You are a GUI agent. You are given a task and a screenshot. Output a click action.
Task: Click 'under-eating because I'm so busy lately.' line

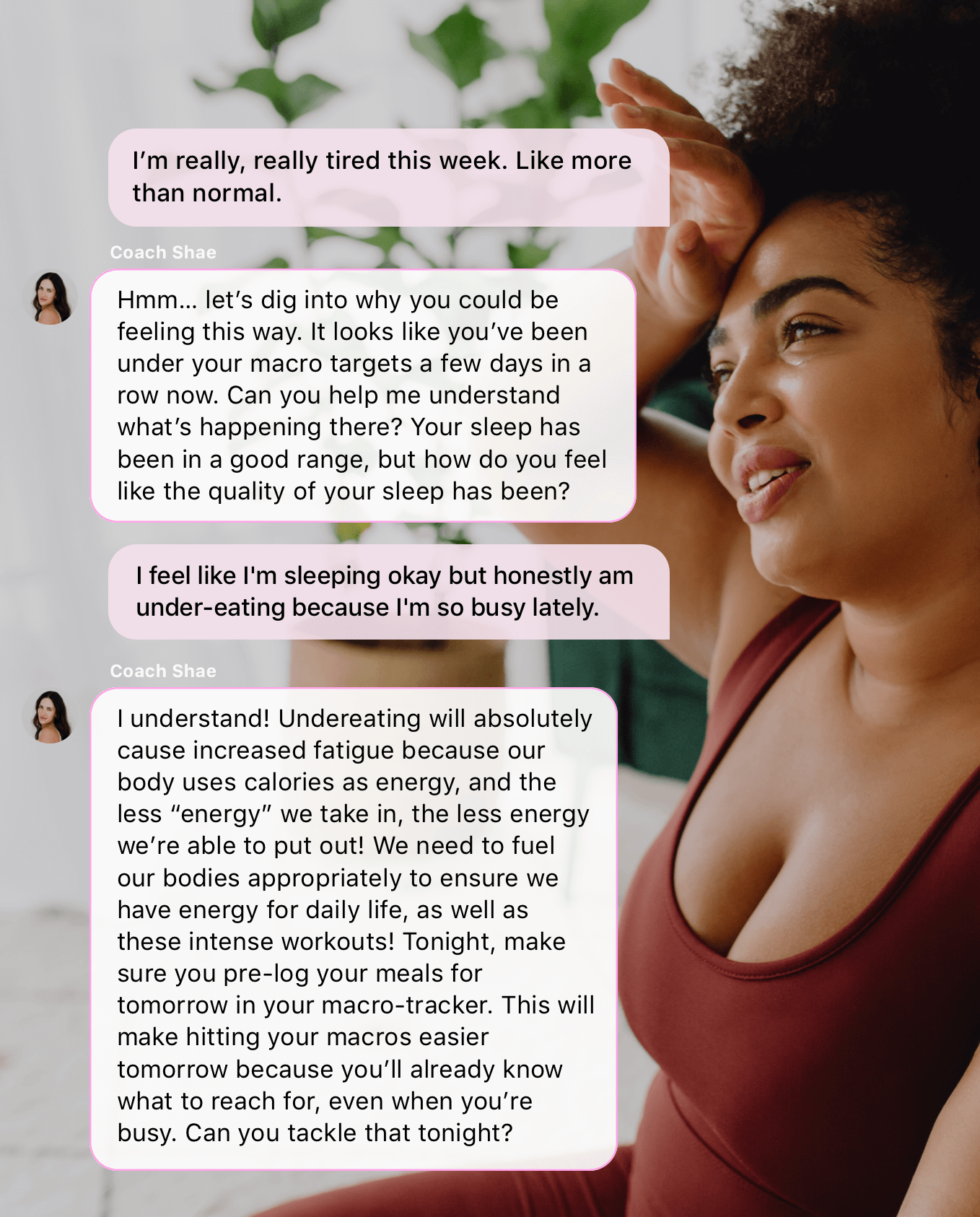pos(367,608)
